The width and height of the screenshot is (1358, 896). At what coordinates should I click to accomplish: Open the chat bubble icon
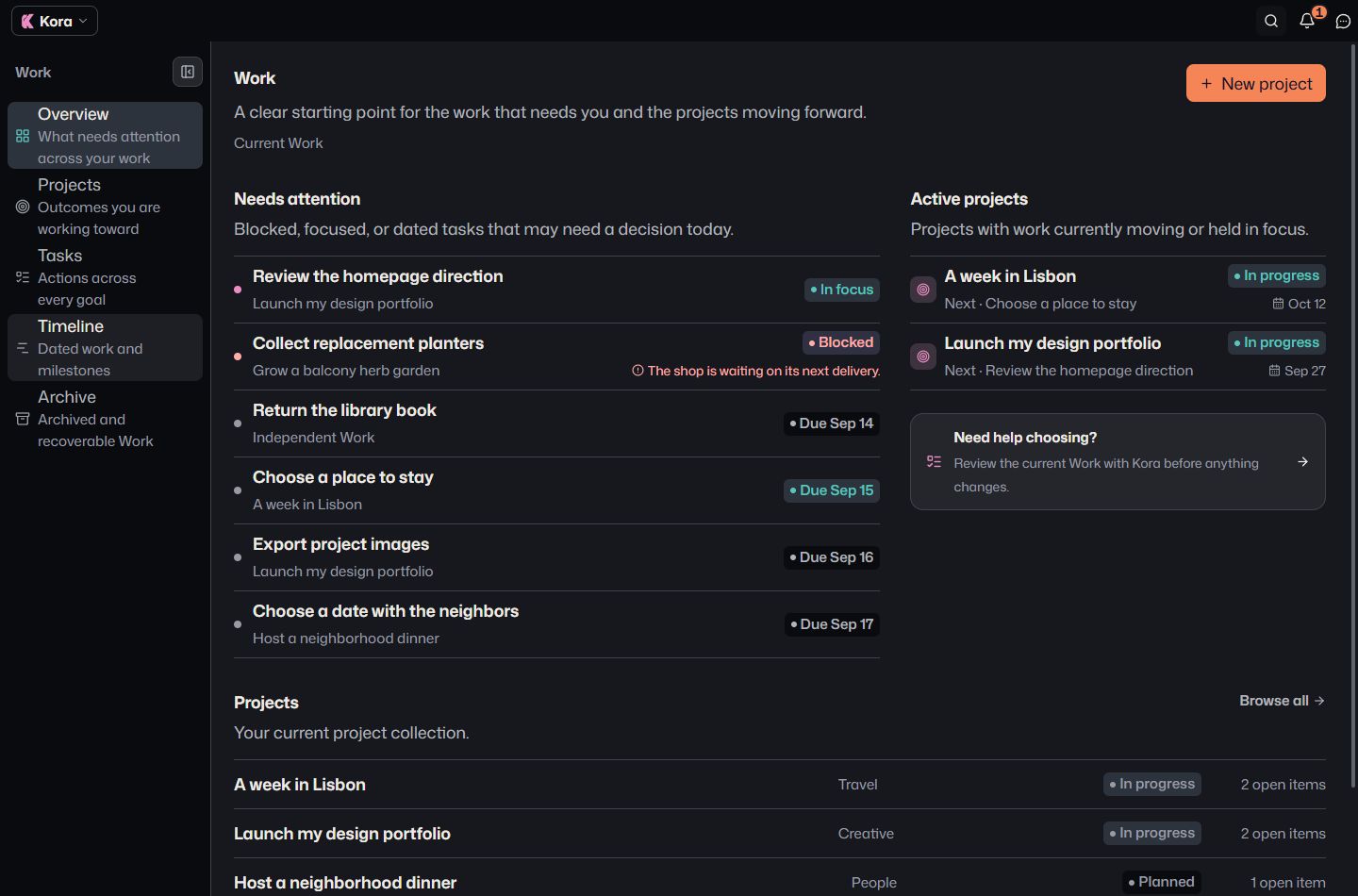coord(1344,21)
